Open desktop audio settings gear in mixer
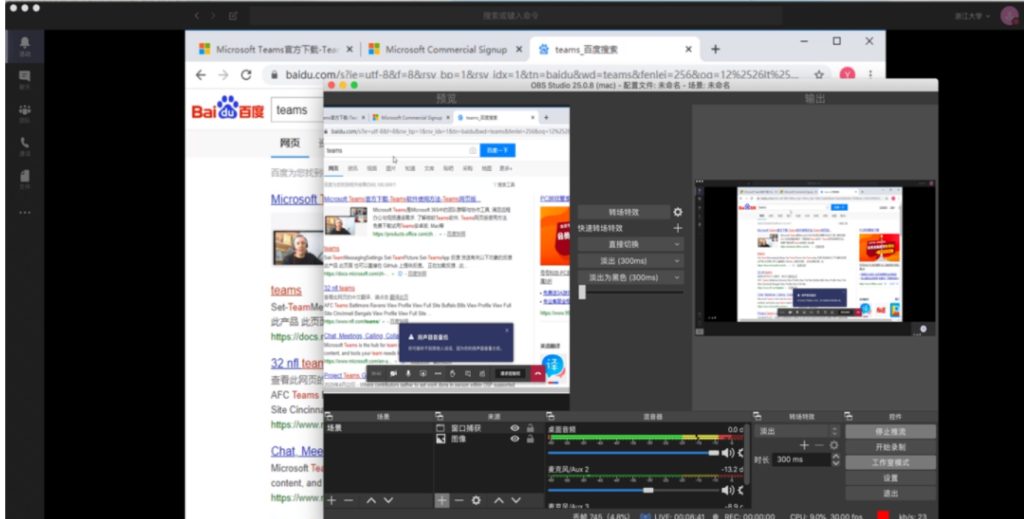The width and height of the screenshot is (1024, 519). click(741, 452)
